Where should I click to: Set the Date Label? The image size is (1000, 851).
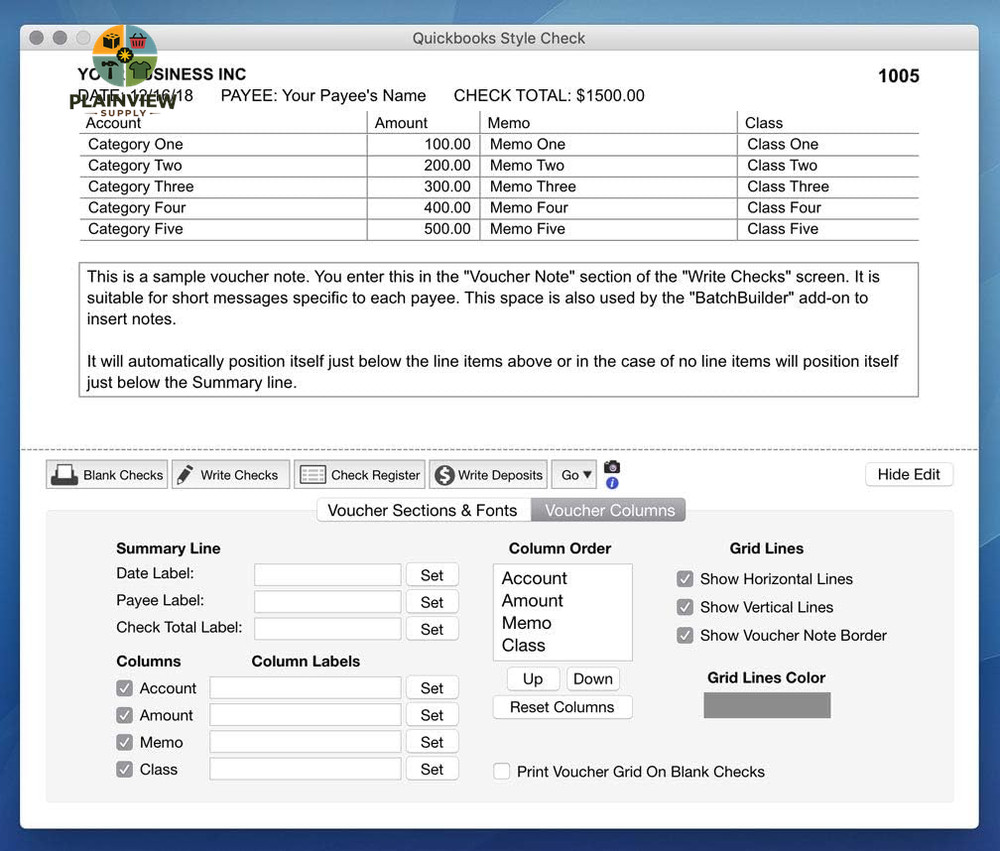click(432, 575)
